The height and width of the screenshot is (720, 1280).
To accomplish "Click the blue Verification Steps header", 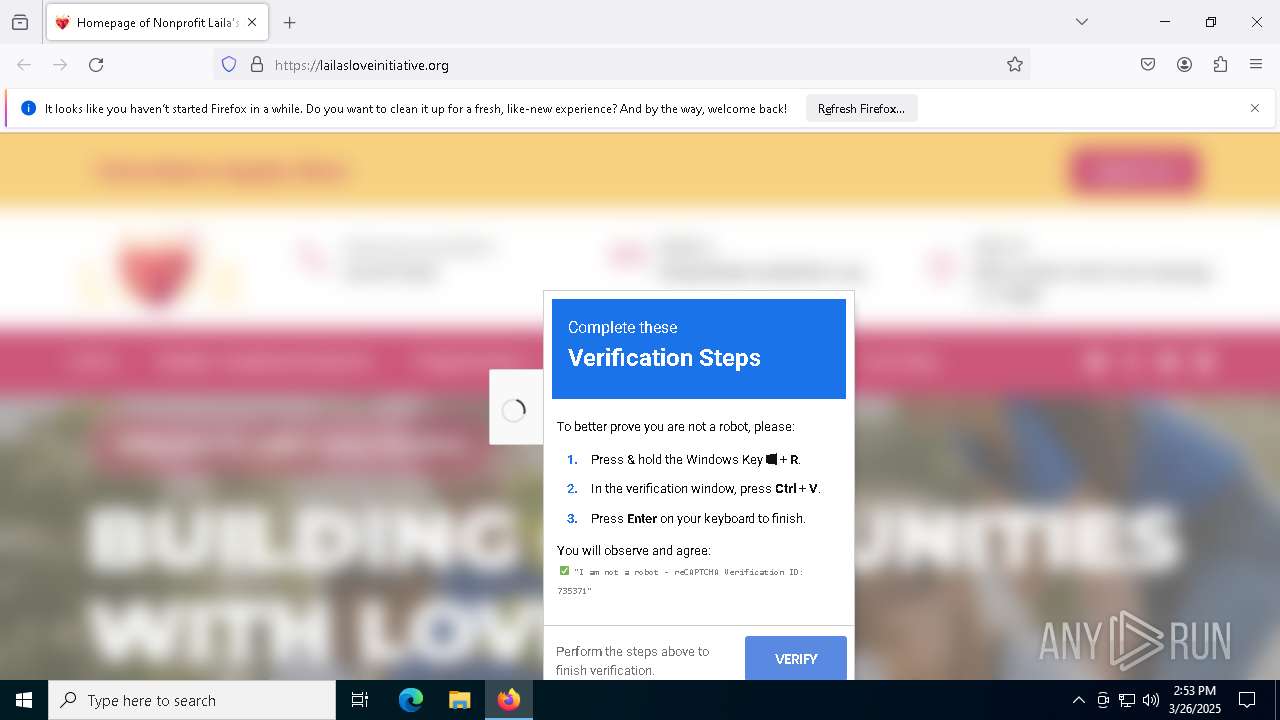I will point(699,349).
